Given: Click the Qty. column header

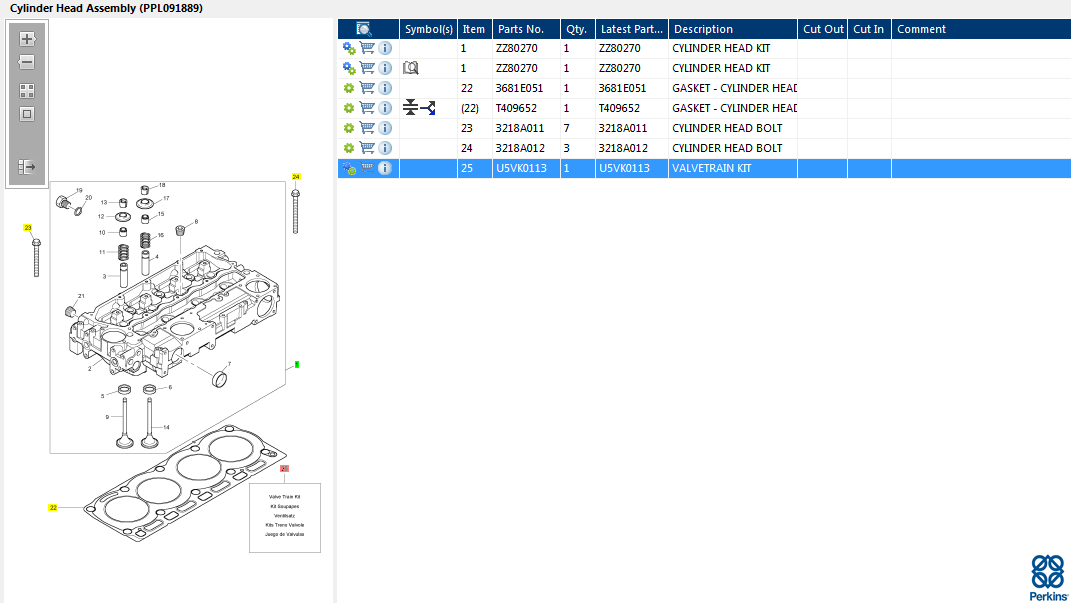Looking at the screenshot, I should (576, 29).
